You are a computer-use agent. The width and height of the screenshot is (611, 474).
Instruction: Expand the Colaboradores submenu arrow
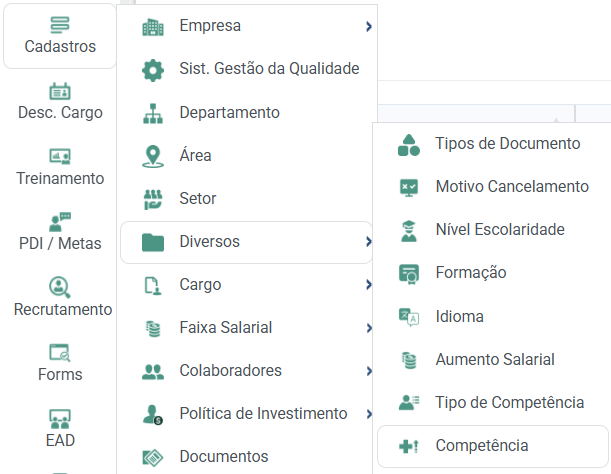[x=369, y=371]
